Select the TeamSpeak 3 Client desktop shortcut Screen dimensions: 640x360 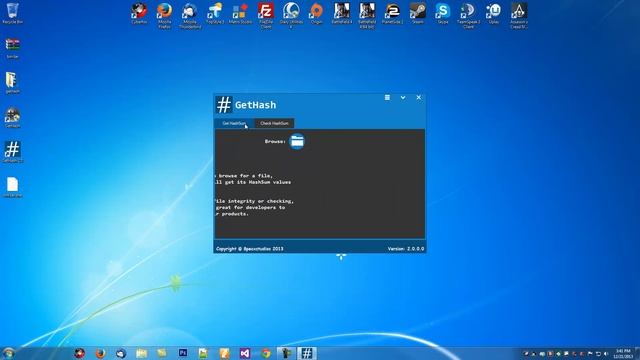468,15
